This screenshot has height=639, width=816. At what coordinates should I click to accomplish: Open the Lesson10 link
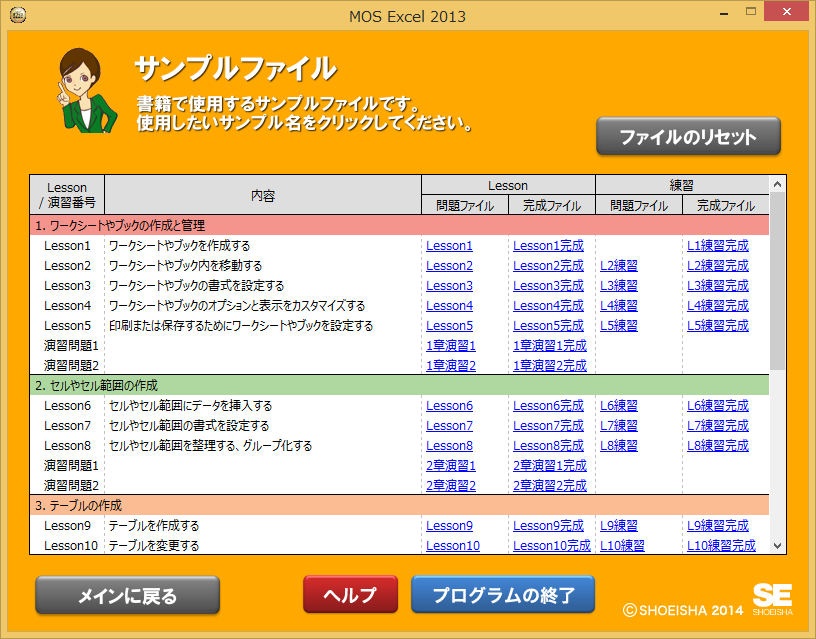453,546
